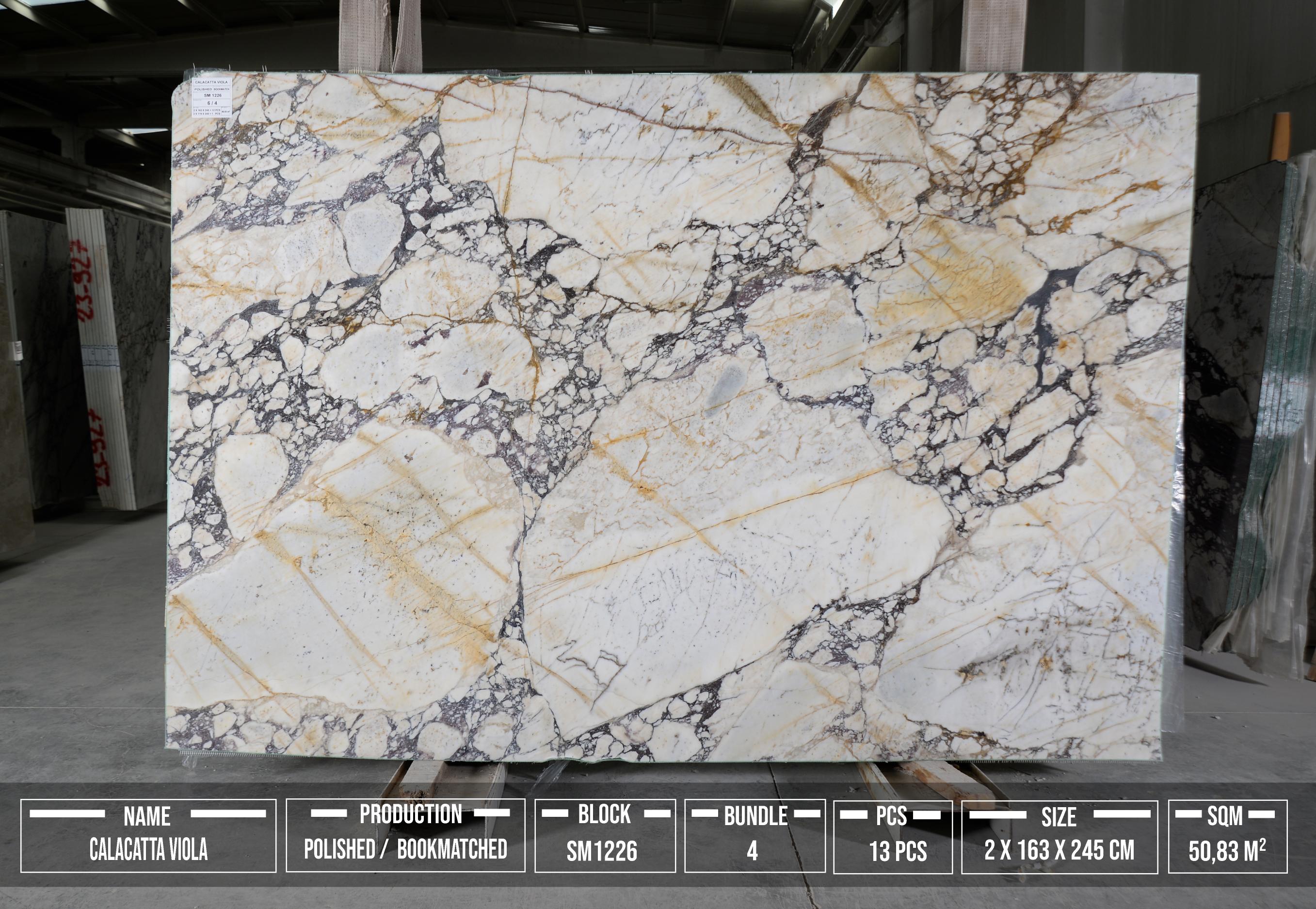1316x909 pixels.
Task: Click the PCS header label
Action: tap(891, 816)
